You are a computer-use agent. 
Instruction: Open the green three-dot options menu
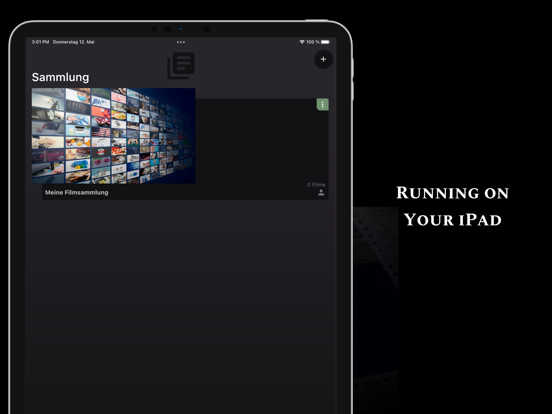click(x=322, y=105)
